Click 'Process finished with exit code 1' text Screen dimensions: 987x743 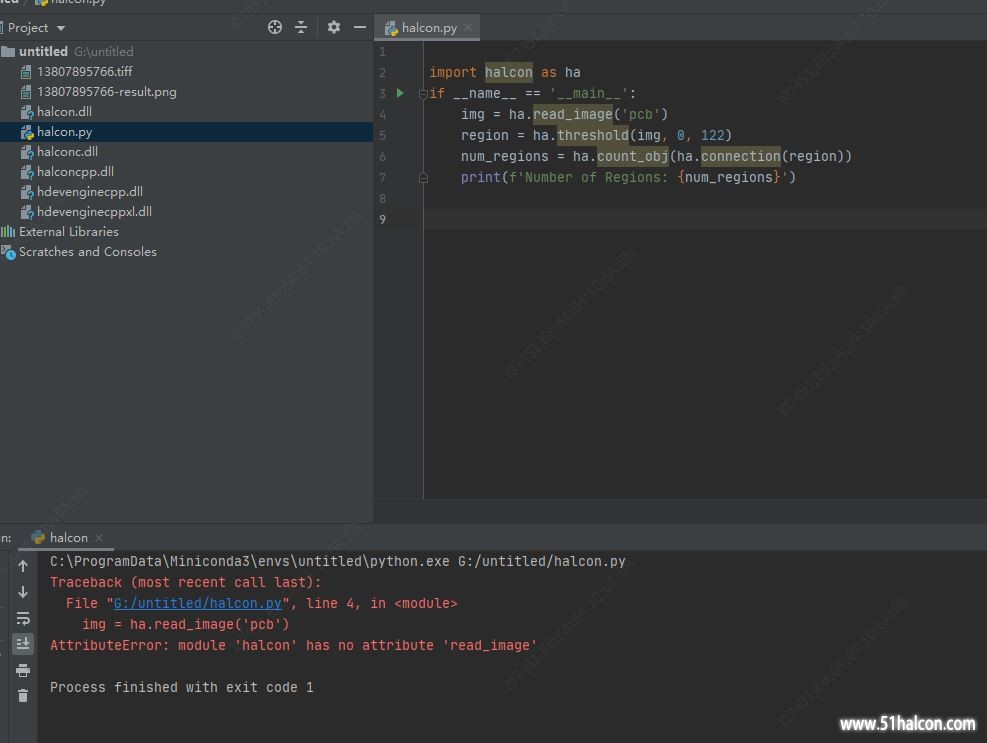click(x=181, y=688)
